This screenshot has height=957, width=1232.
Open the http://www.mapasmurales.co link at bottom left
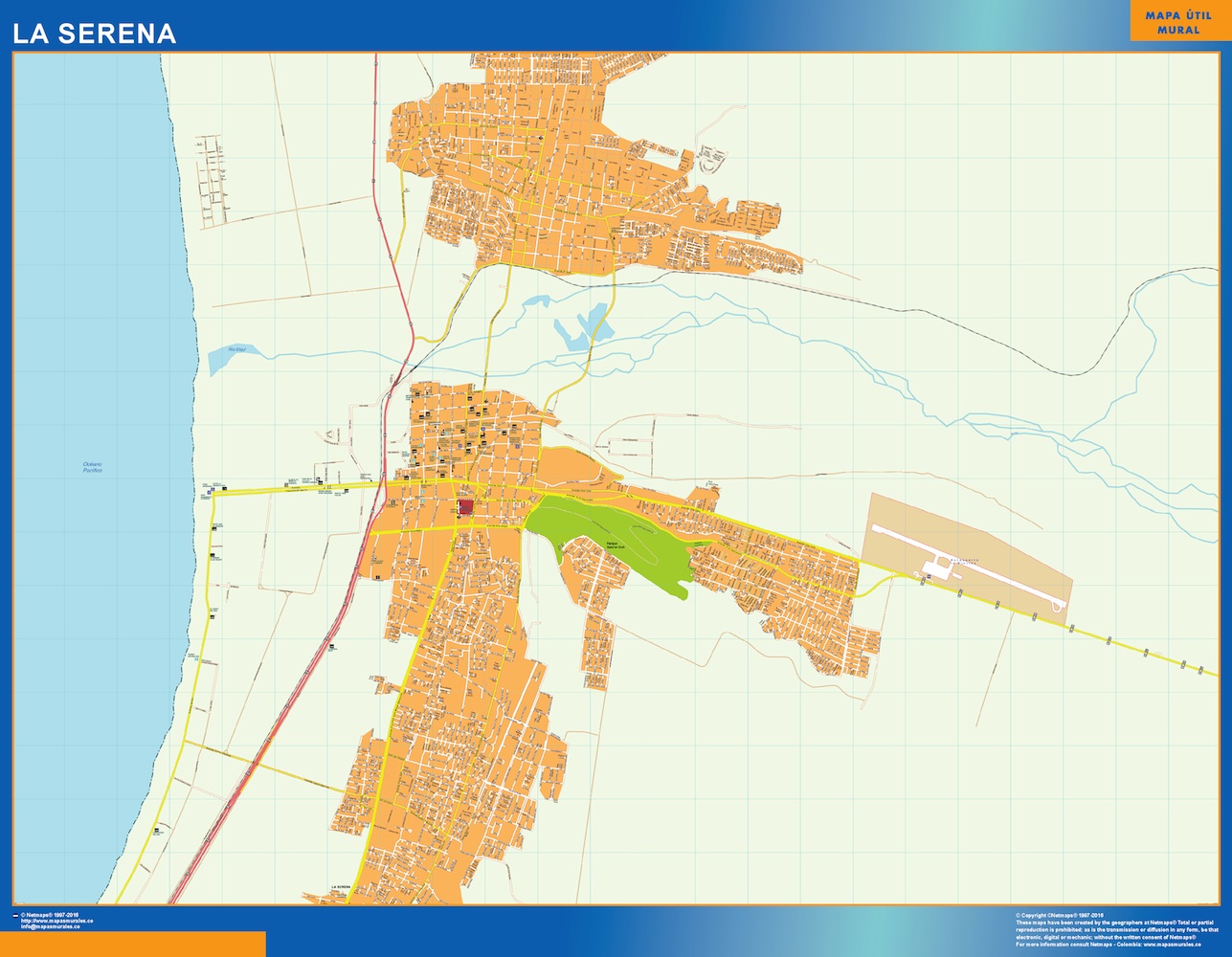click(x=58, y=921)
